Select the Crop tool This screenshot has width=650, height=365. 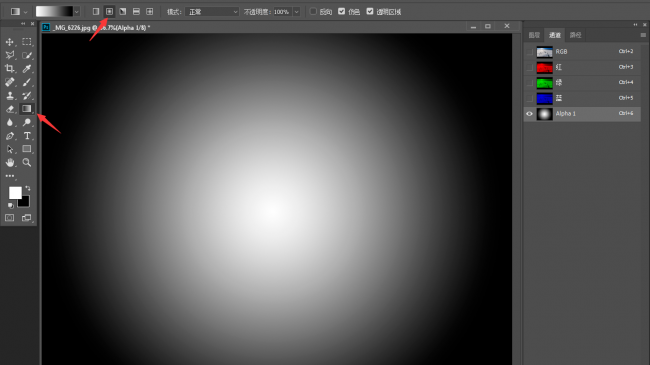[x=10, y=68]
